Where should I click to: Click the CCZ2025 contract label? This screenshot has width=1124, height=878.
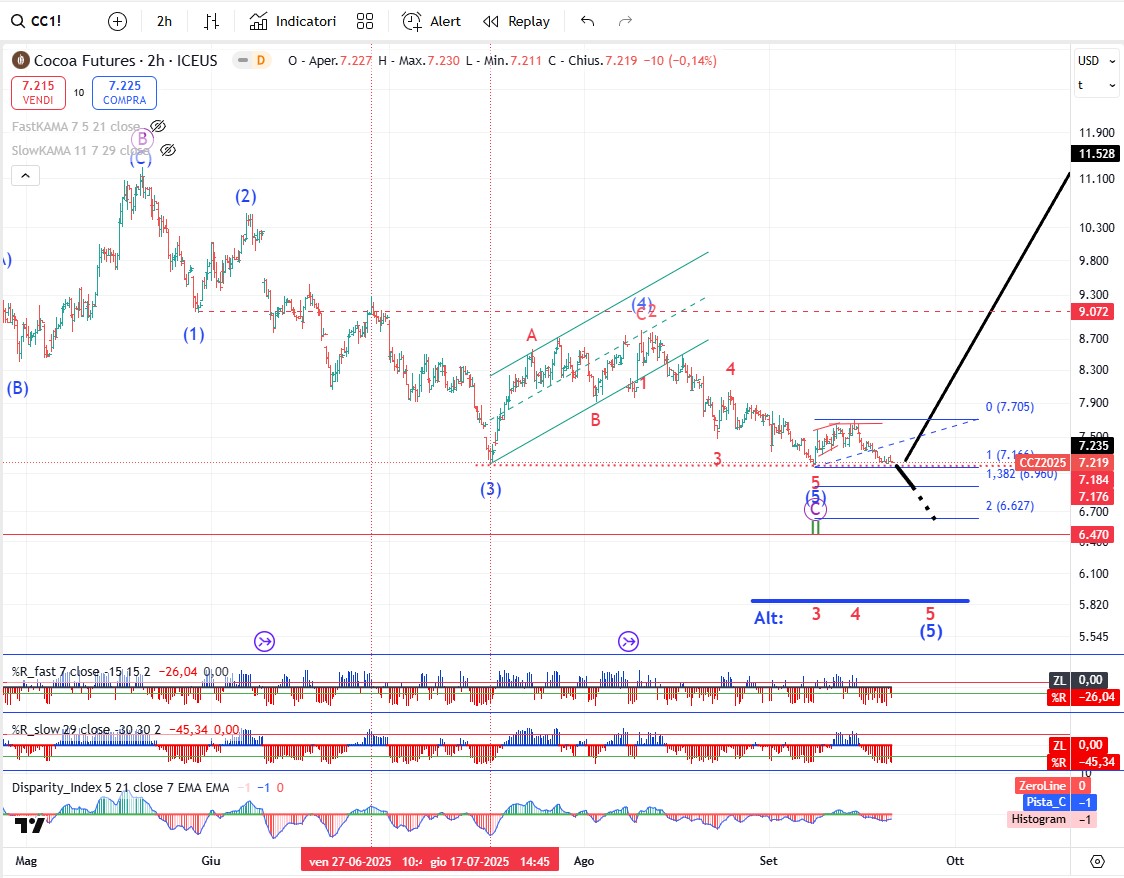1043,462
